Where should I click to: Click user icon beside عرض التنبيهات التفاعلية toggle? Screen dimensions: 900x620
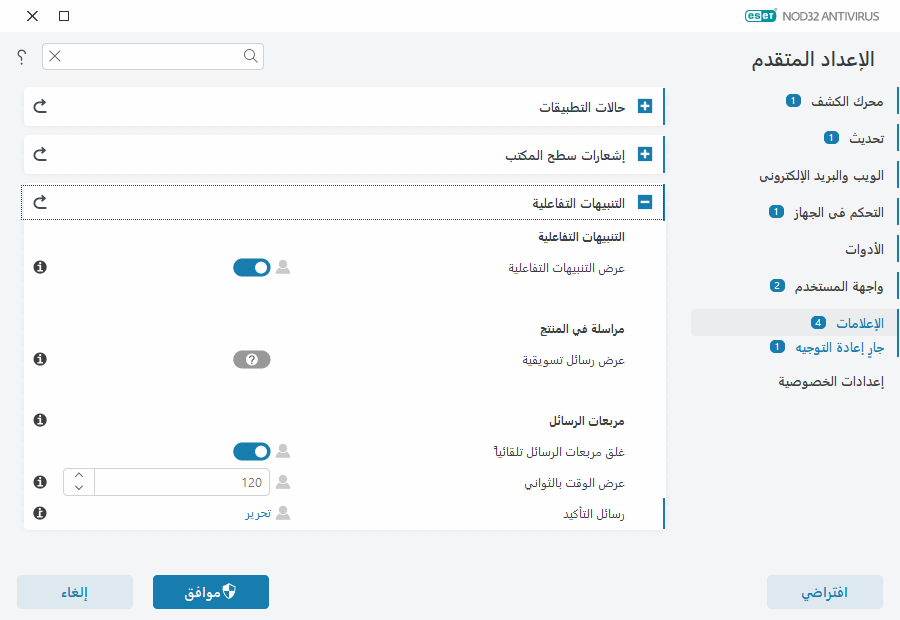[283, 267]
